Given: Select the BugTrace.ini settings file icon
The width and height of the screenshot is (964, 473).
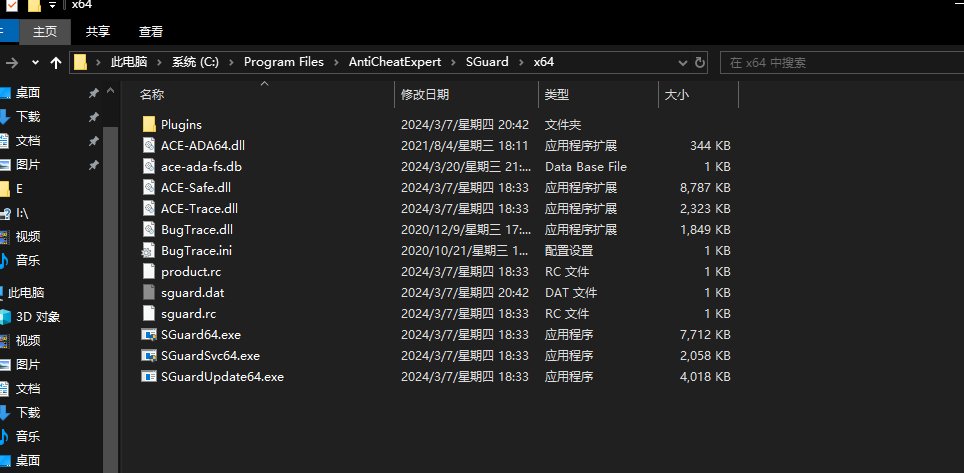Looking at the screenshot, I should (x=148, y=250).
